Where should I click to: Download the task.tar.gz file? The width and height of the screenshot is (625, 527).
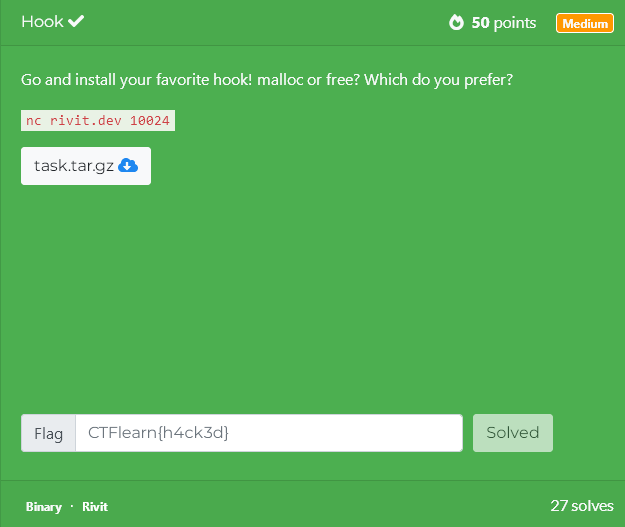(x=86, y=166)
